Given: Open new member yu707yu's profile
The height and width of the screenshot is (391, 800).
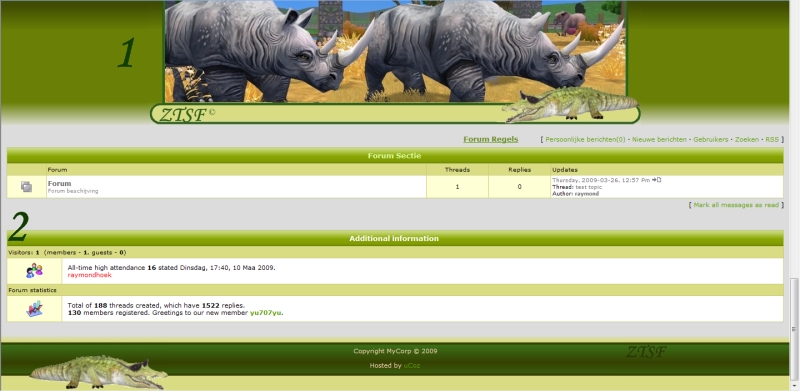Looking at the screenshot, I should click(x=266, y=312).
